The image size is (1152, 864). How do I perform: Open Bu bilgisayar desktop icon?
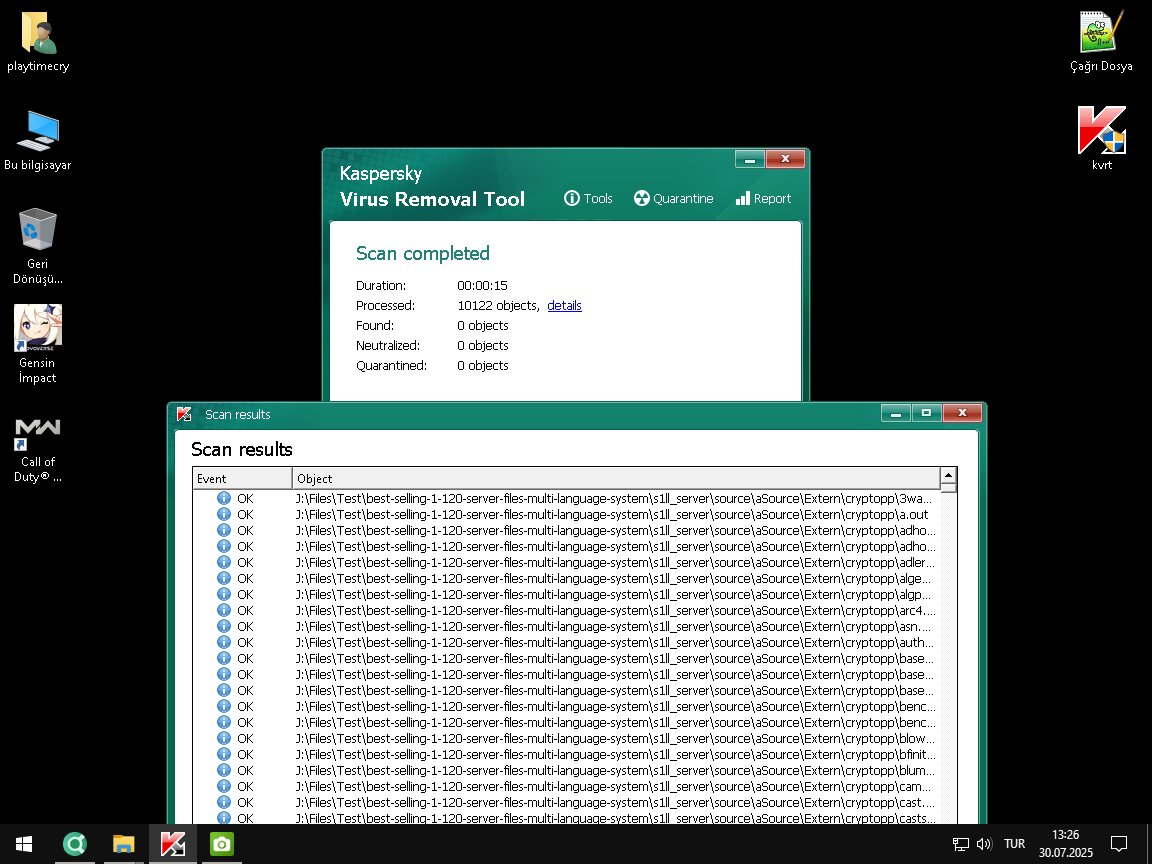[x=38, y=131]
